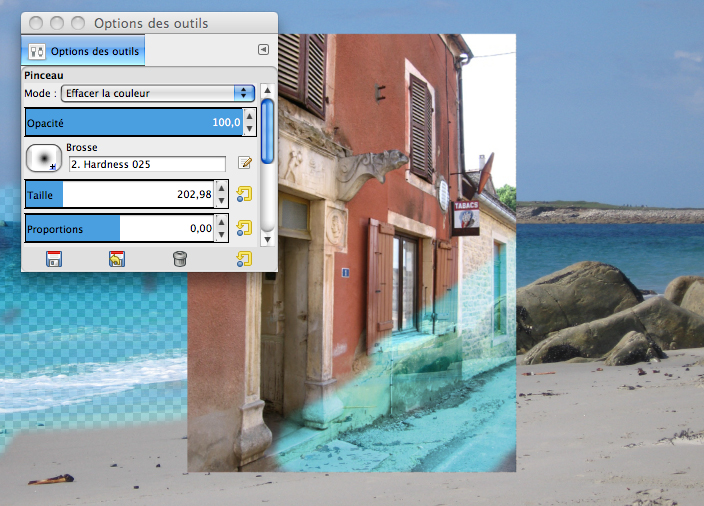Screen dimensions: 704x506
Task: Restore tool preset icon at bottom
Action: point(117,259)
